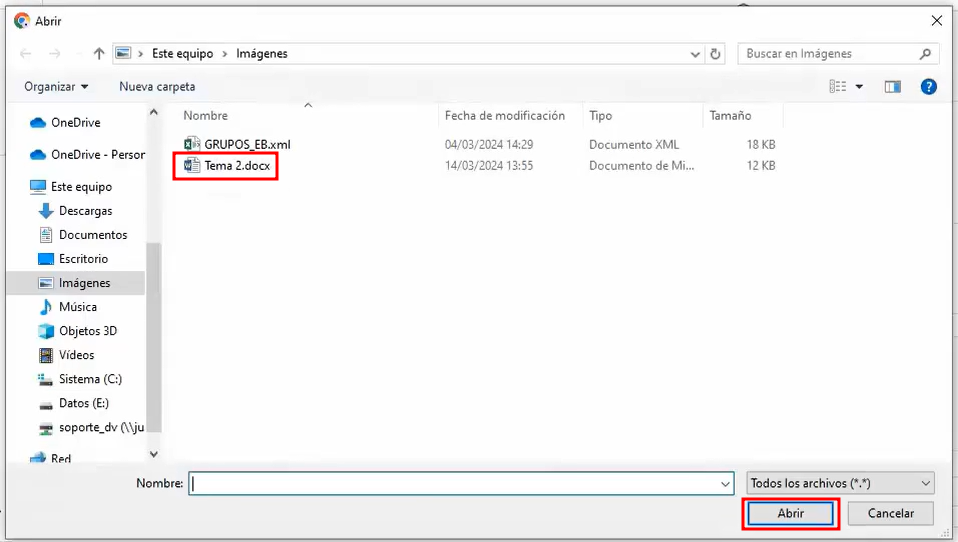
Task: Open Descargas folder in sidebar
Action: (x=85, y=211)
